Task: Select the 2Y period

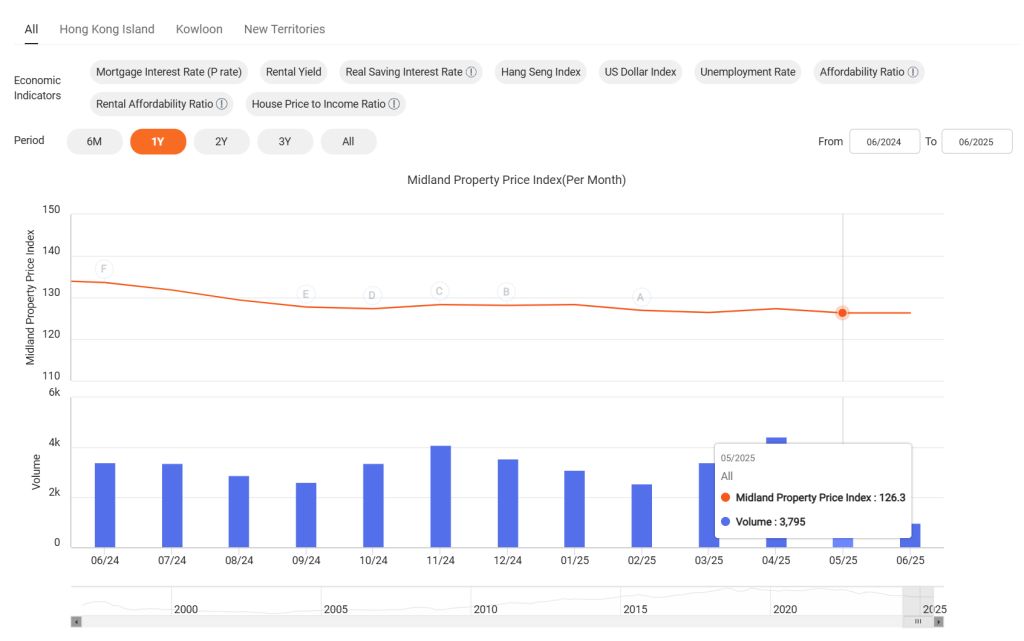Action: (221, 142)
